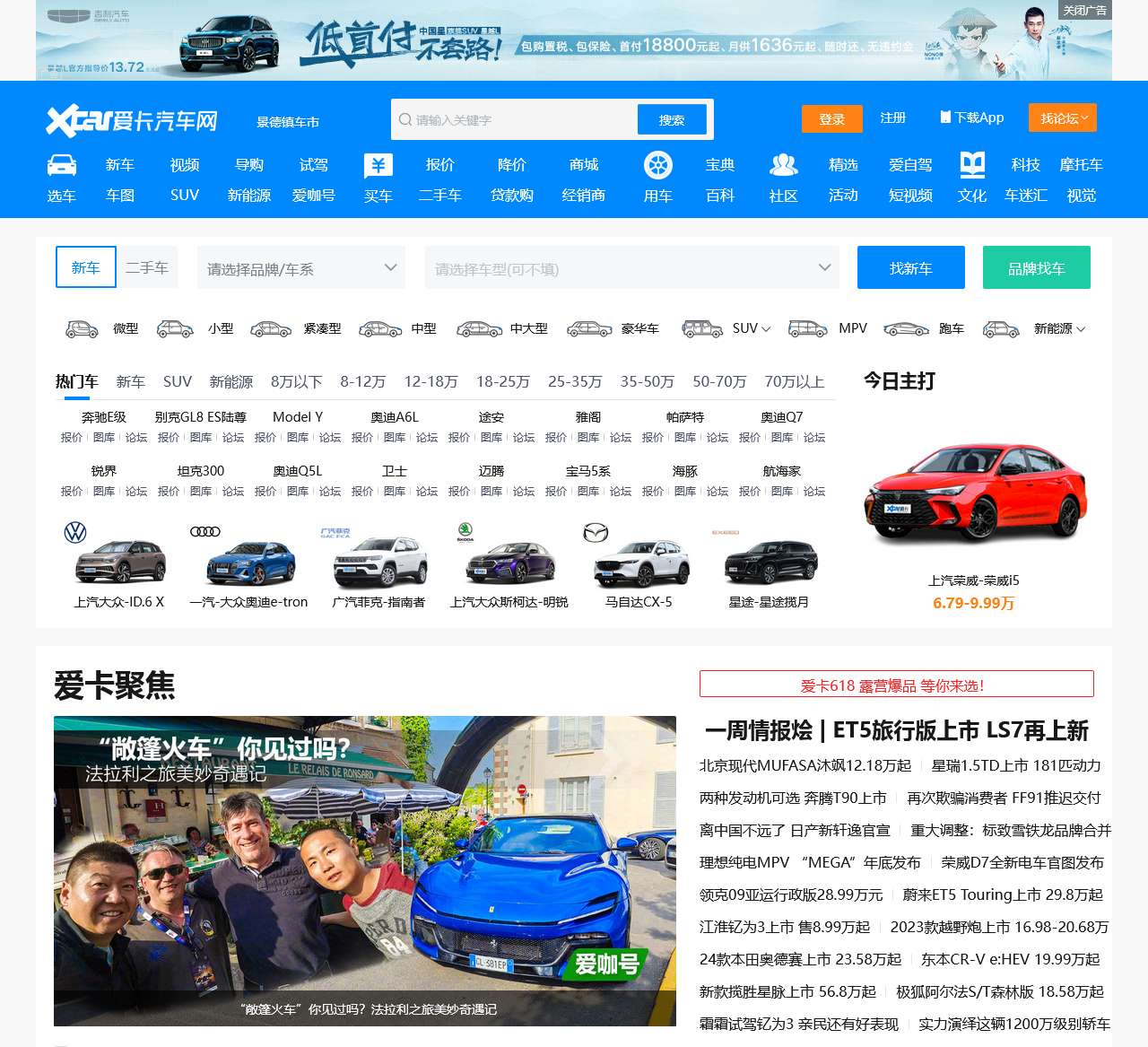Click the 上汽大众-ID.6 X car thumbnail
This screenshot has width=1148, height=1047.
pyautogui.click(x=119, y=561)
